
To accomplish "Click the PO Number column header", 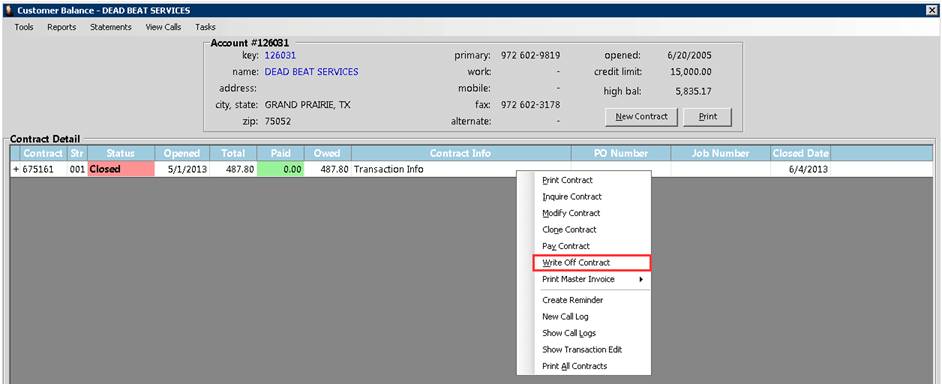I will [621, 153].
